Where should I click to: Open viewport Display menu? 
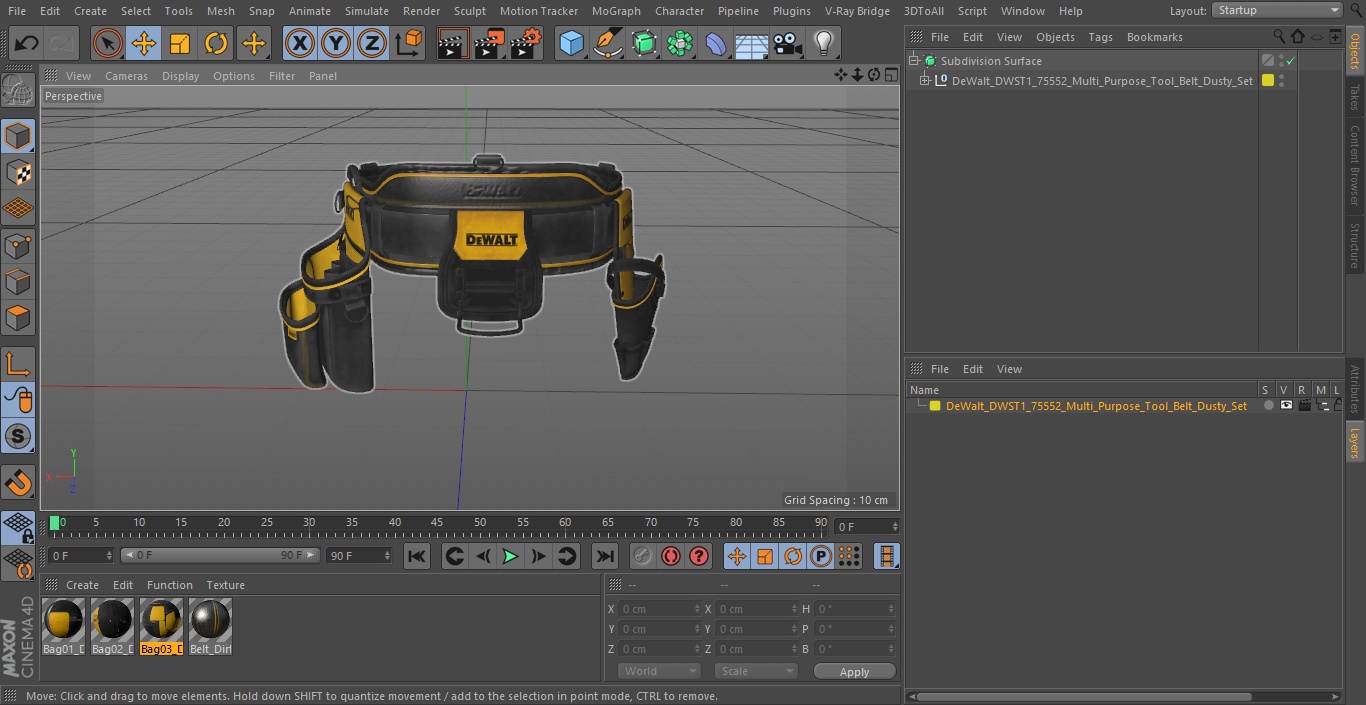180,76
